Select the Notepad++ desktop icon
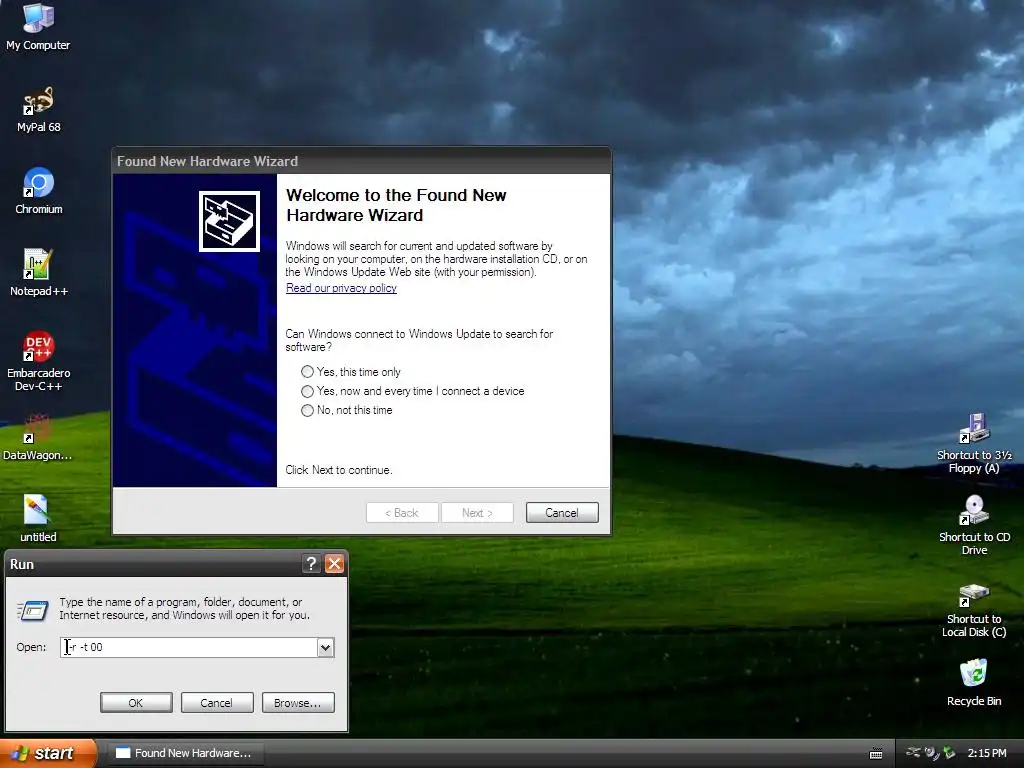The height and width of the screenshot is (768, 1024). 39,272
